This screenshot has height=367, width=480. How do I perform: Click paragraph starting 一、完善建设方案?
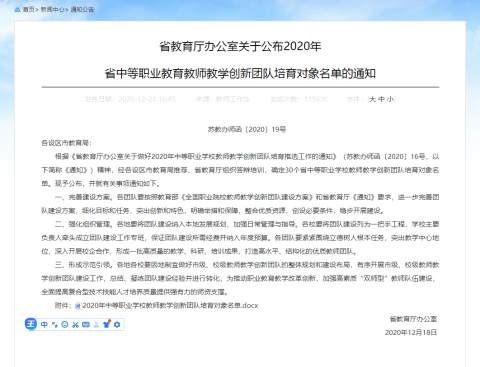click(240, 204)
